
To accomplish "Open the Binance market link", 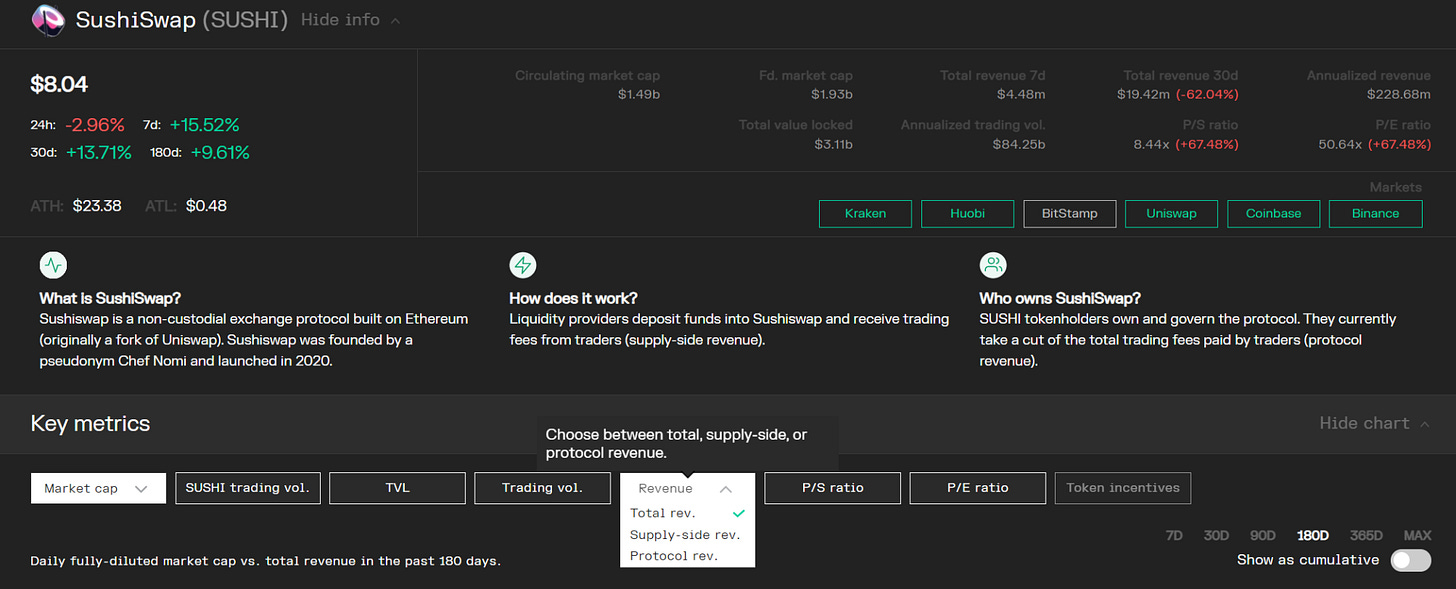I will (x=1375, y=213).
